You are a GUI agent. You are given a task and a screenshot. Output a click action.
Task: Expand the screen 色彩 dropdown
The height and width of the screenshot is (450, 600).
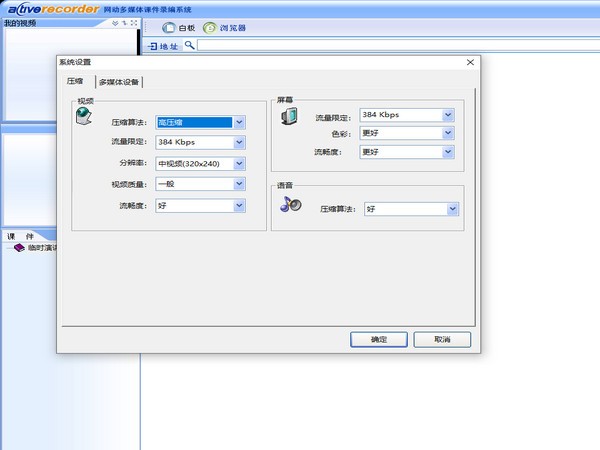tap(448, 133)
